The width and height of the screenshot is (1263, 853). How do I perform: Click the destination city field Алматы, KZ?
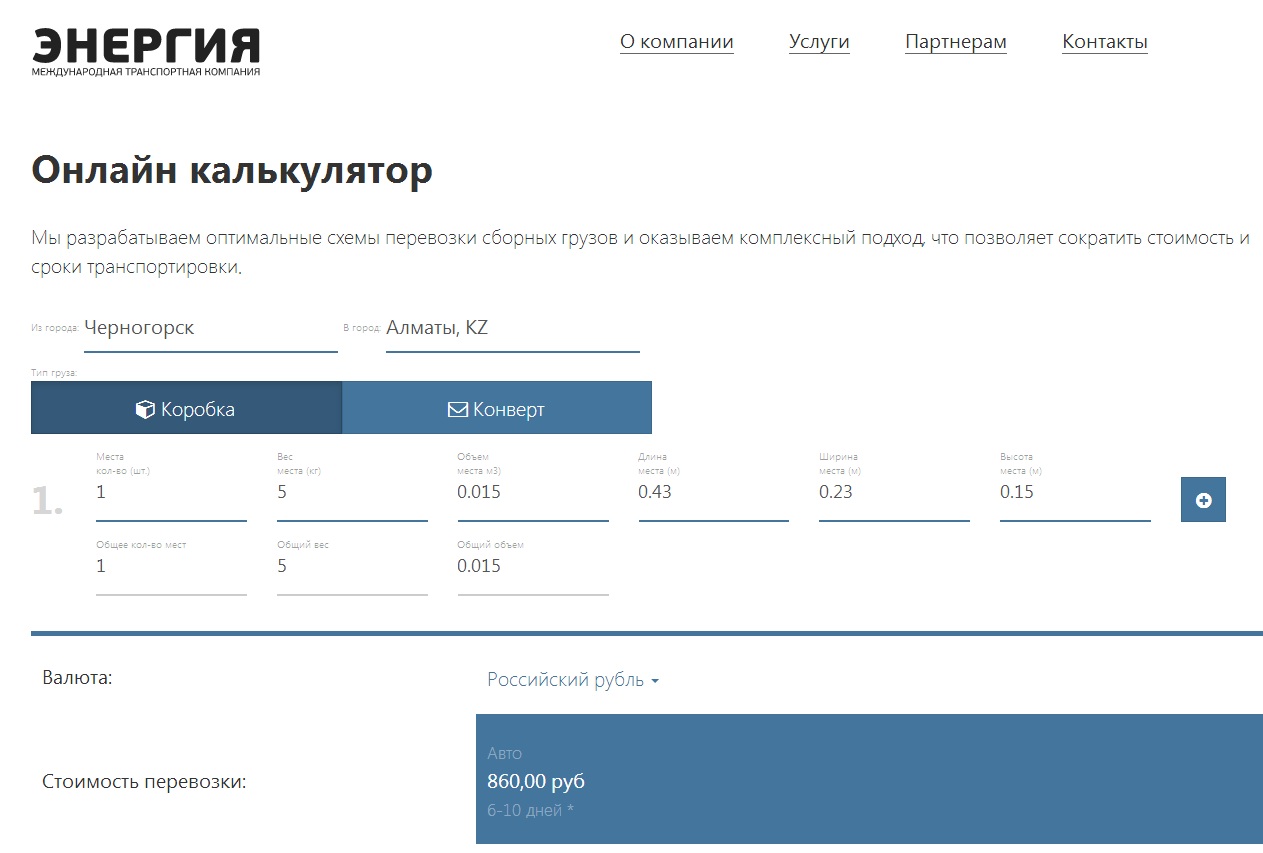[x=512, y=328]
